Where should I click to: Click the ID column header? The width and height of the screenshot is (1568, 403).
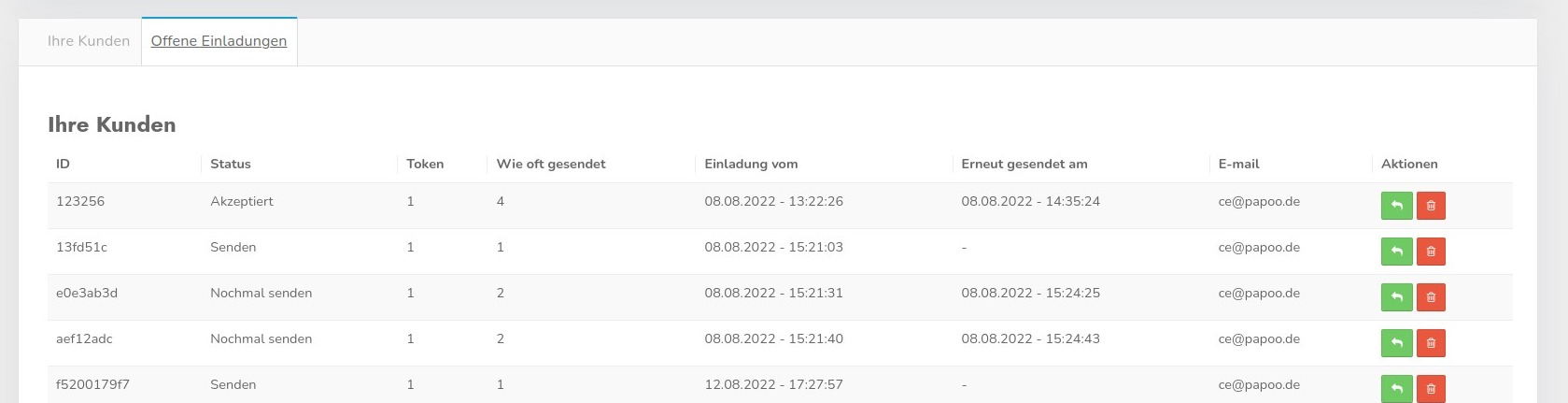click(x=63, y=164)
